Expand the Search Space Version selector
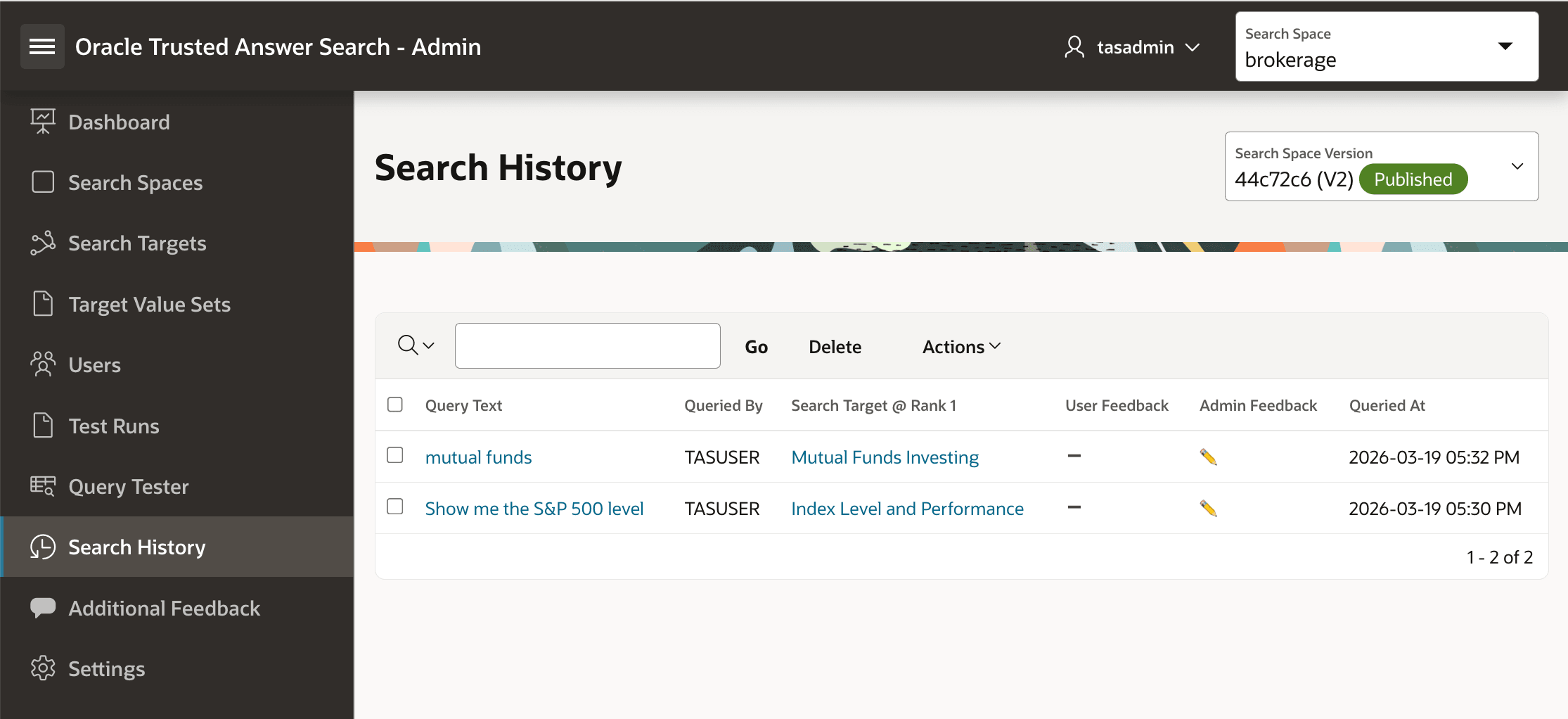 (x=1516, y=166)
